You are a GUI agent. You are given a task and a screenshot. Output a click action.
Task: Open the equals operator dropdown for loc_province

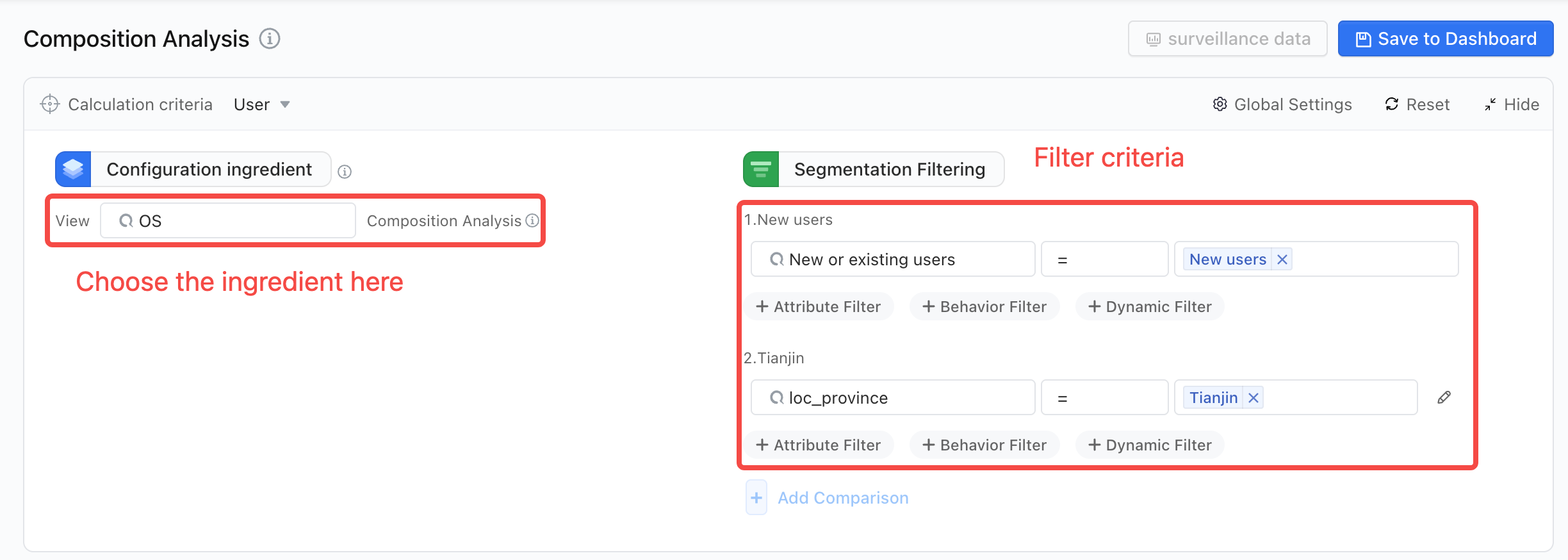pyautogui.click(x=1104, y=398)
